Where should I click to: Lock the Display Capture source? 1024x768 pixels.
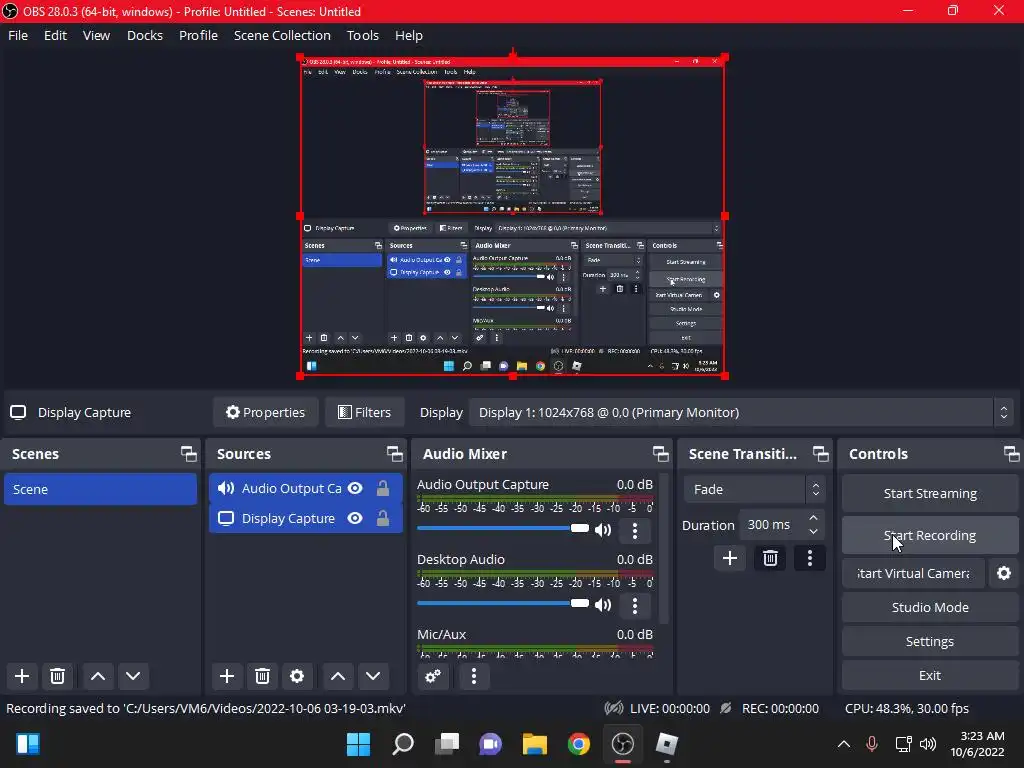point(383,518)
